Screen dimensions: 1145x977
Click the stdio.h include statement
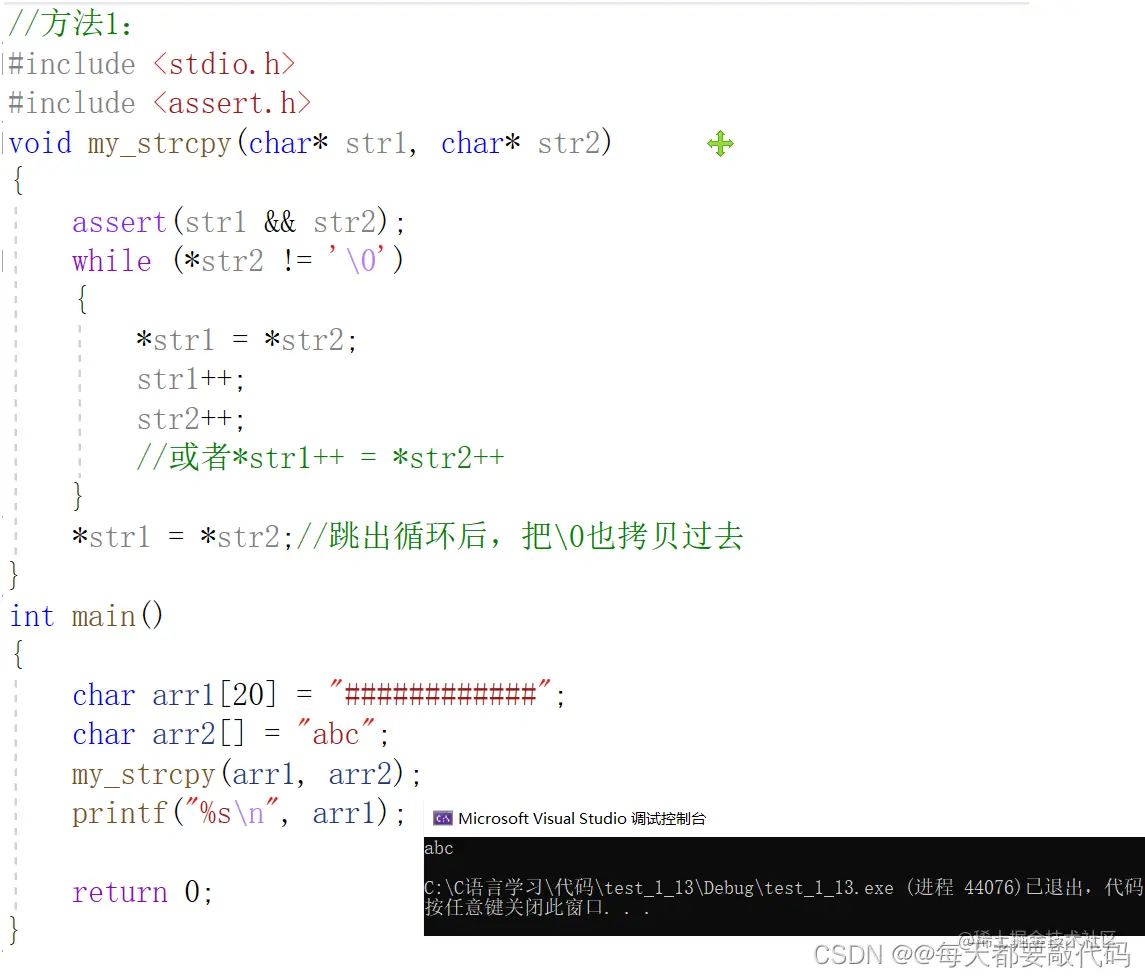(x=150, y=63)
